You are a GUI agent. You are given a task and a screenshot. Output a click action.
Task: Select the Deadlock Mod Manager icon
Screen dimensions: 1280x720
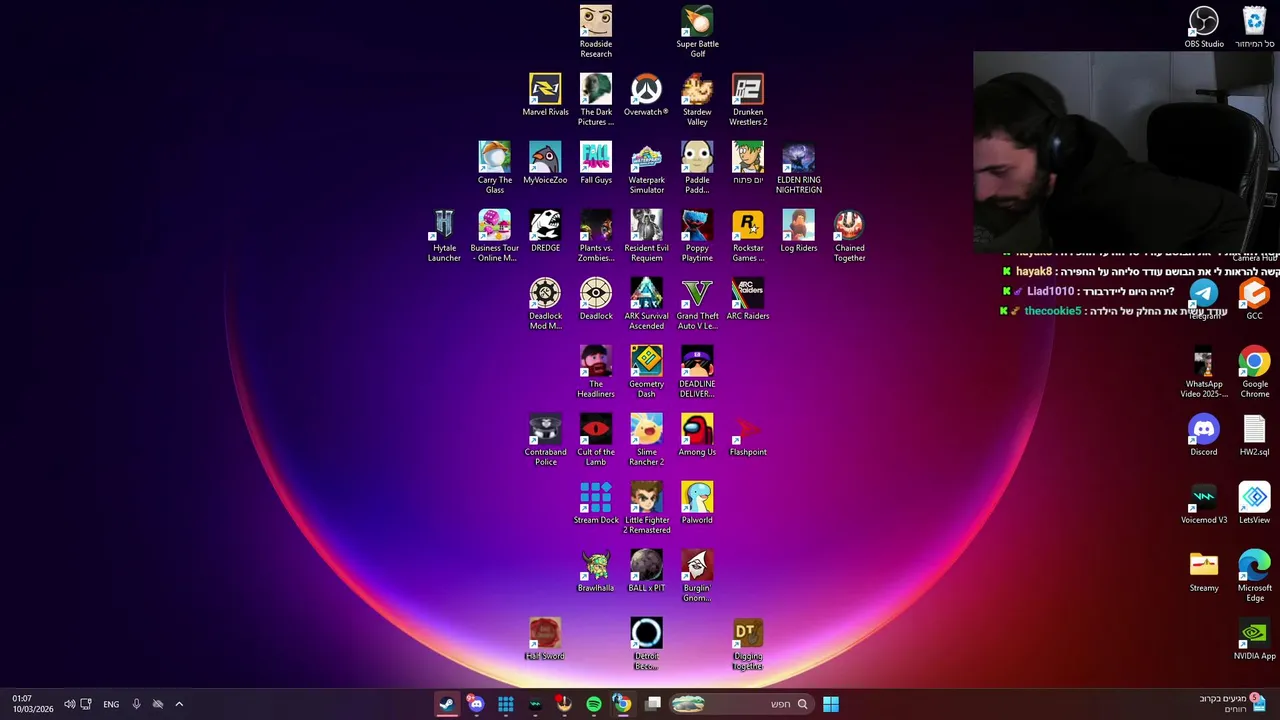click(545, 303)
